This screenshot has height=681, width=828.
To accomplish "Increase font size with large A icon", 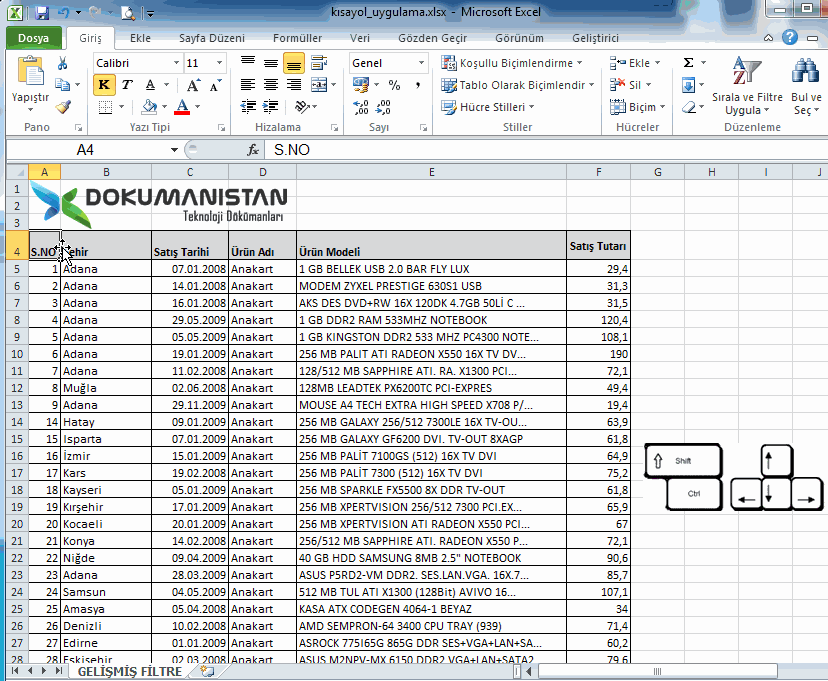I will tap(193, 85).
